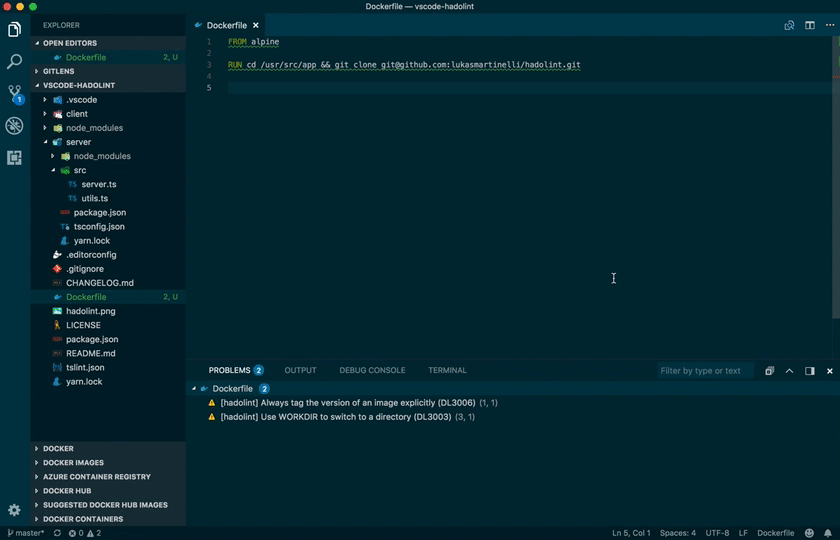Open the Extensions view icon

(14, 158)
